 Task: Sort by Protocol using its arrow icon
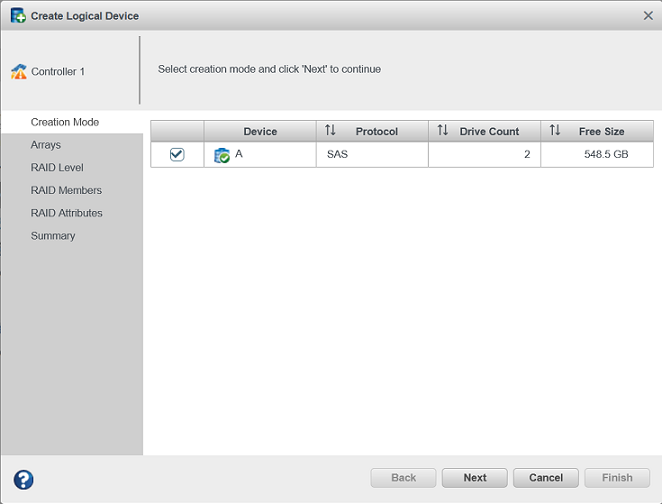pyautogui.click(x=330, y=131)
